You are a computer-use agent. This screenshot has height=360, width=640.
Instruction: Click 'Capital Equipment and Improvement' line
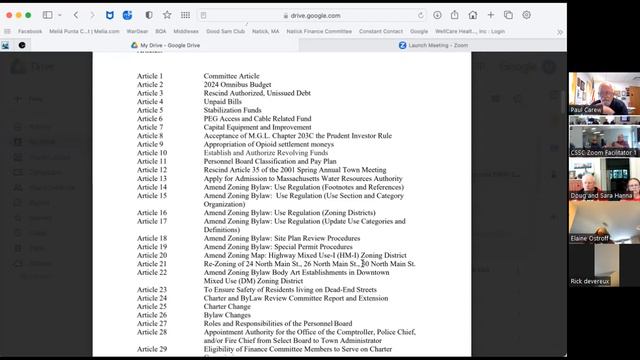(x=258, y=127)
